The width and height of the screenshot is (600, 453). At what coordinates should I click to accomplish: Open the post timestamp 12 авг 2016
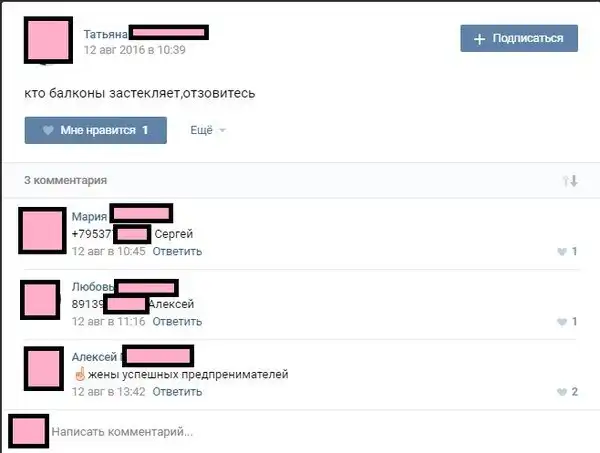134,50
